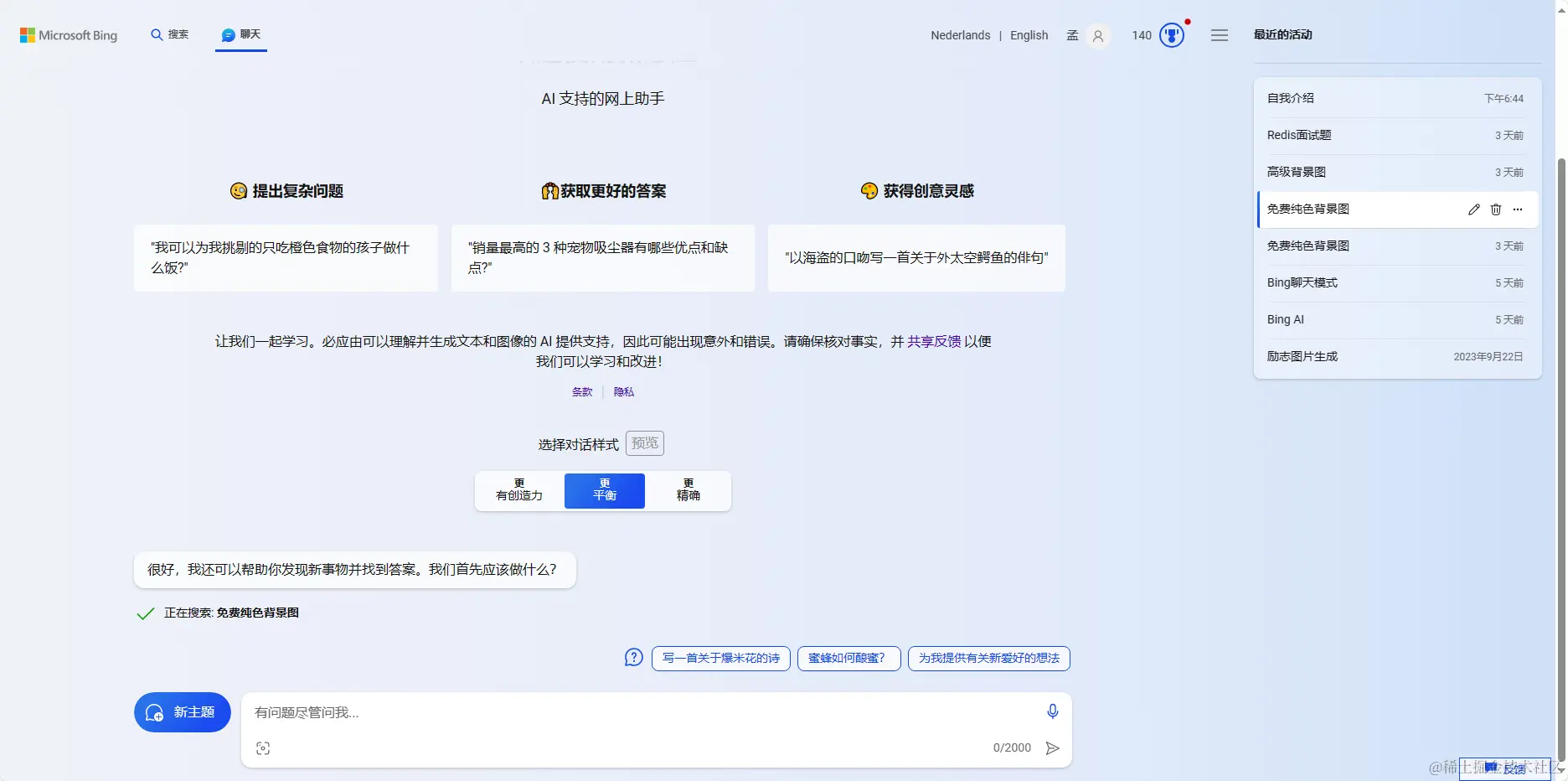Select the pirate haiku about space crocodiles card
1568x781 pixels.
916,258
